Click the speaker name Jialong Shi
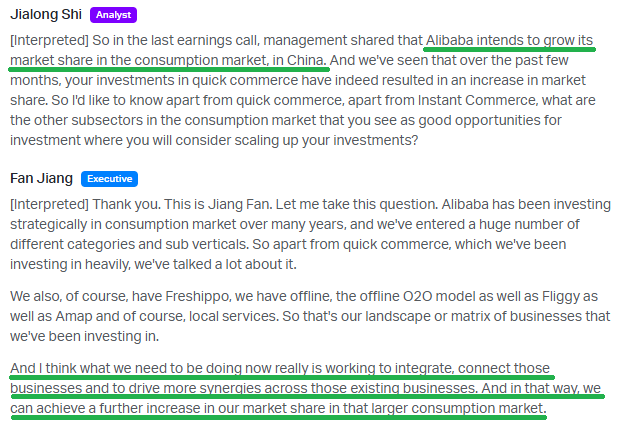This screenshot has width=626, height=426. pos(45,16)
